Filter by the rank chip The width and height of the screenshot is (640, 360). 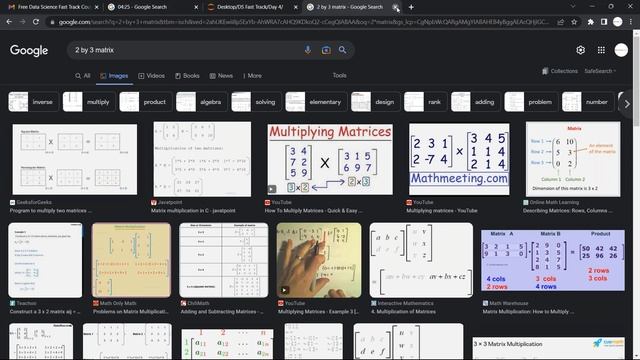click(425, 102)
